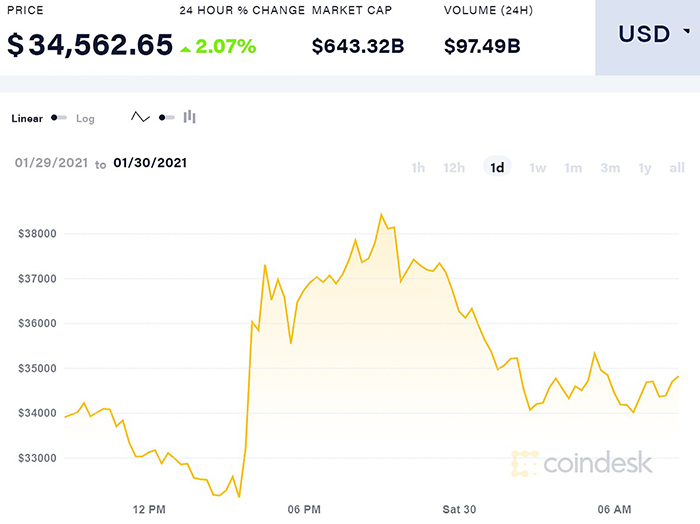Choose the 1y time range
The height and width of the screenshot is (524, 700).
[645, 167]
